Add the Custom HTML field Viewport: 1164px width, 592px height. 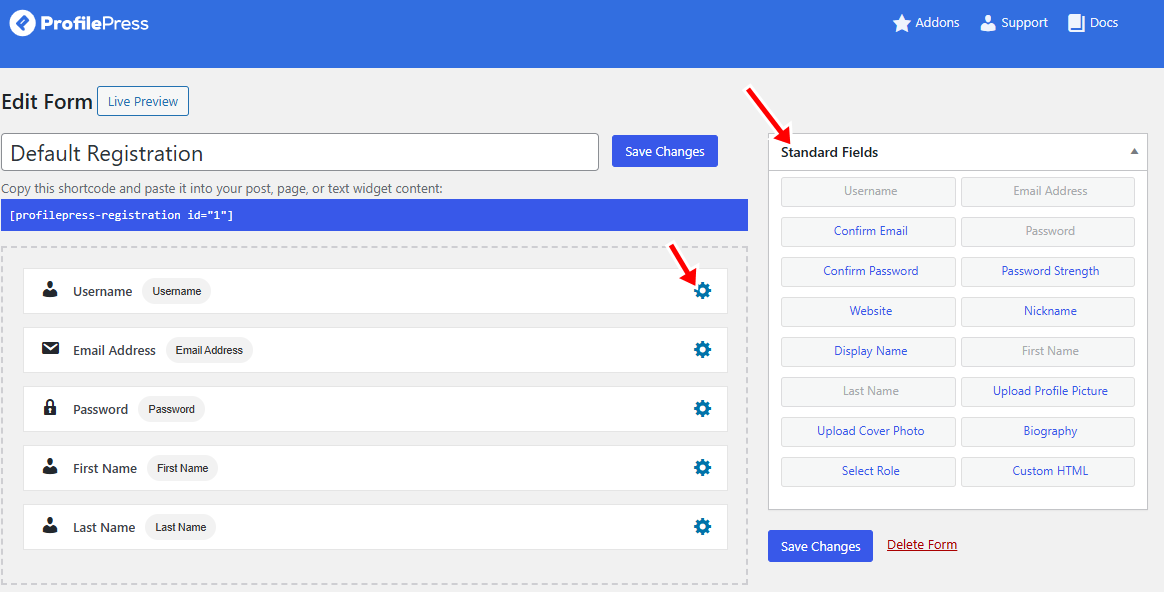click(x=1048, y=472)
